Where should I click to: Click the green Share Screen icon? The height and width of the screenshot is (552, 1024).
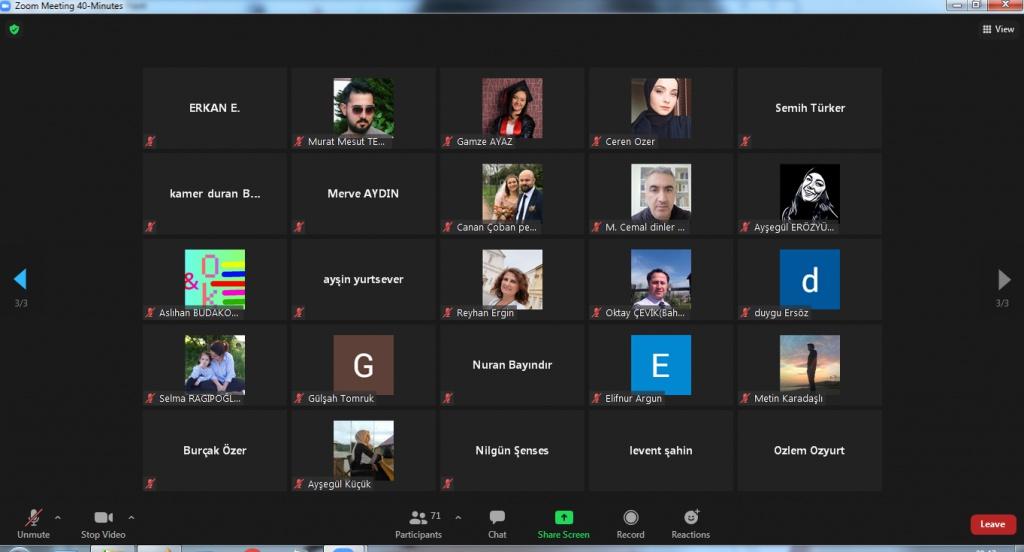coord(563,518)
